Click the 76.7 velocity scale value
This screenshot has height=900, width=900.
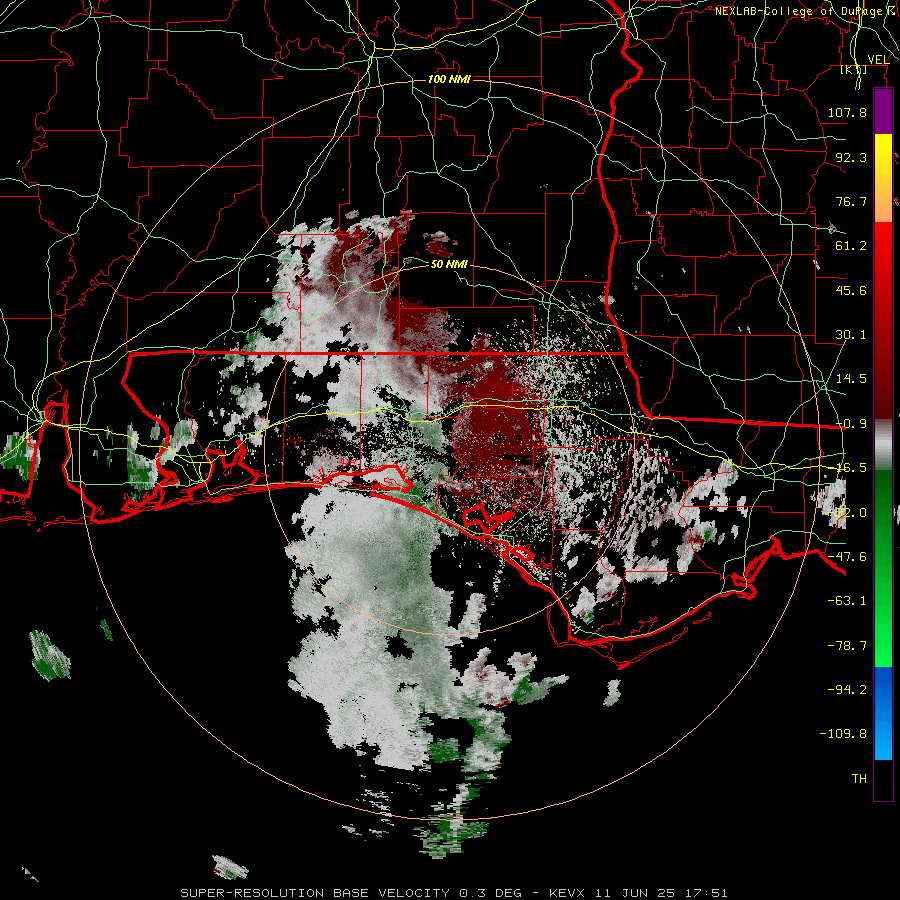coord(851,201)
